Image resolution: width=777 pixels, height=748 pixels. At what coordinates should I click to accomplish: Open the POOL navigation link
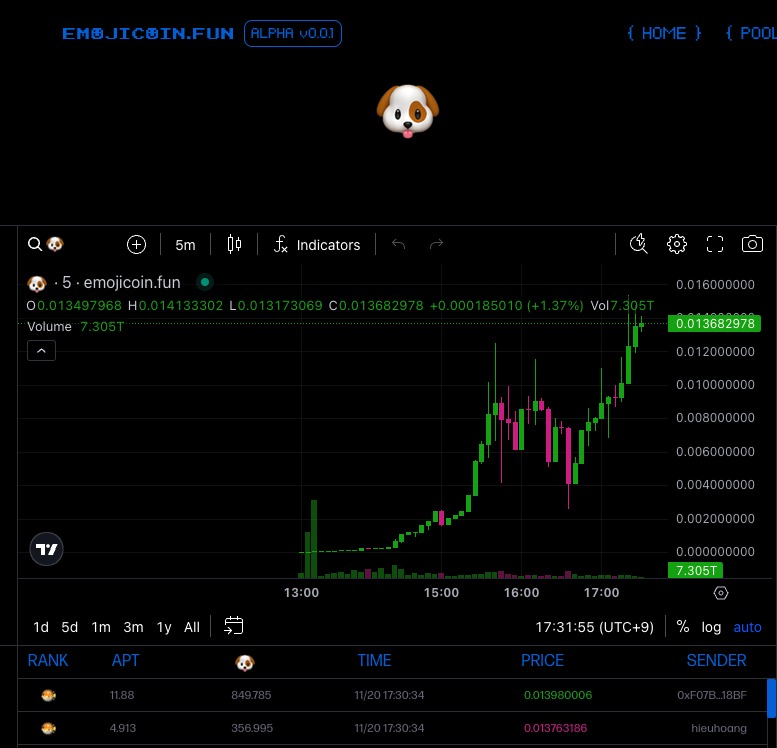pos(751,33)
